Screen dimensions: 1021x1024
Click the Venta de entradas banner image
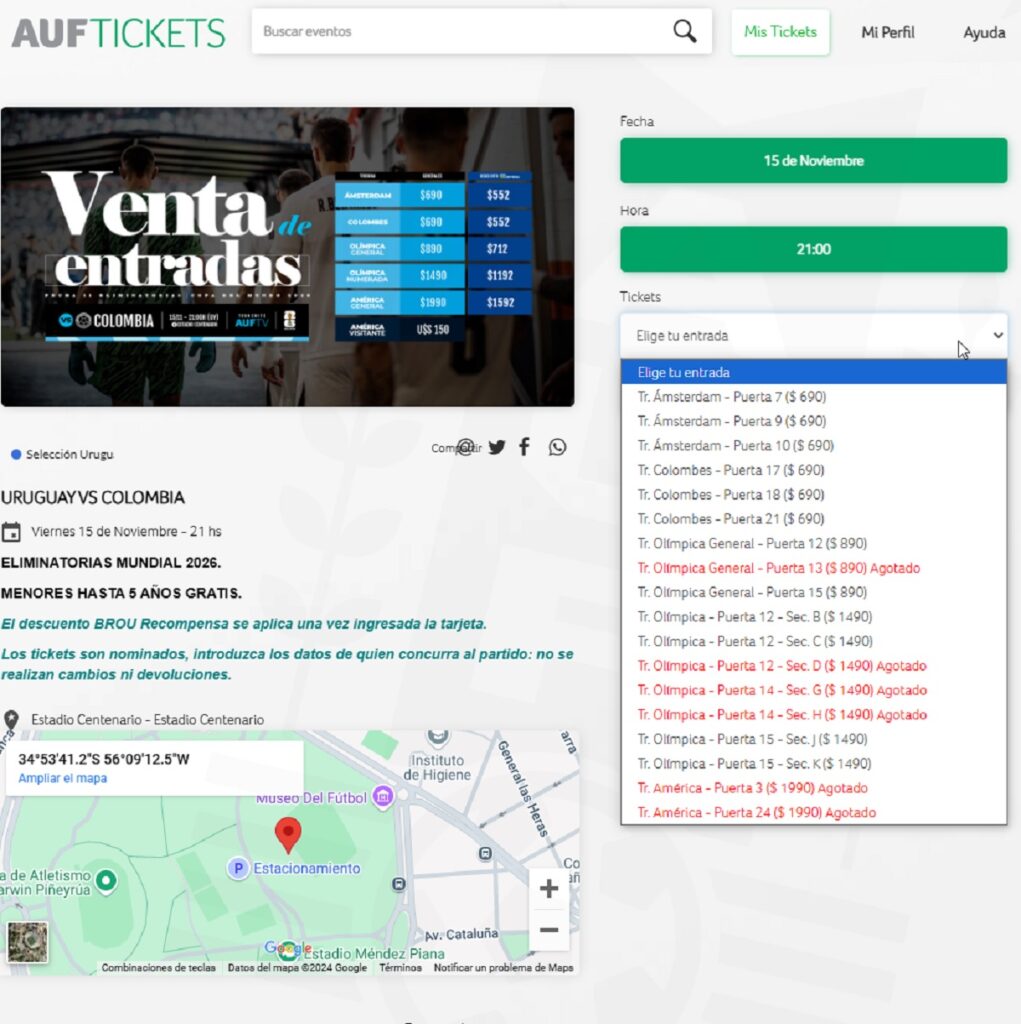287,257
